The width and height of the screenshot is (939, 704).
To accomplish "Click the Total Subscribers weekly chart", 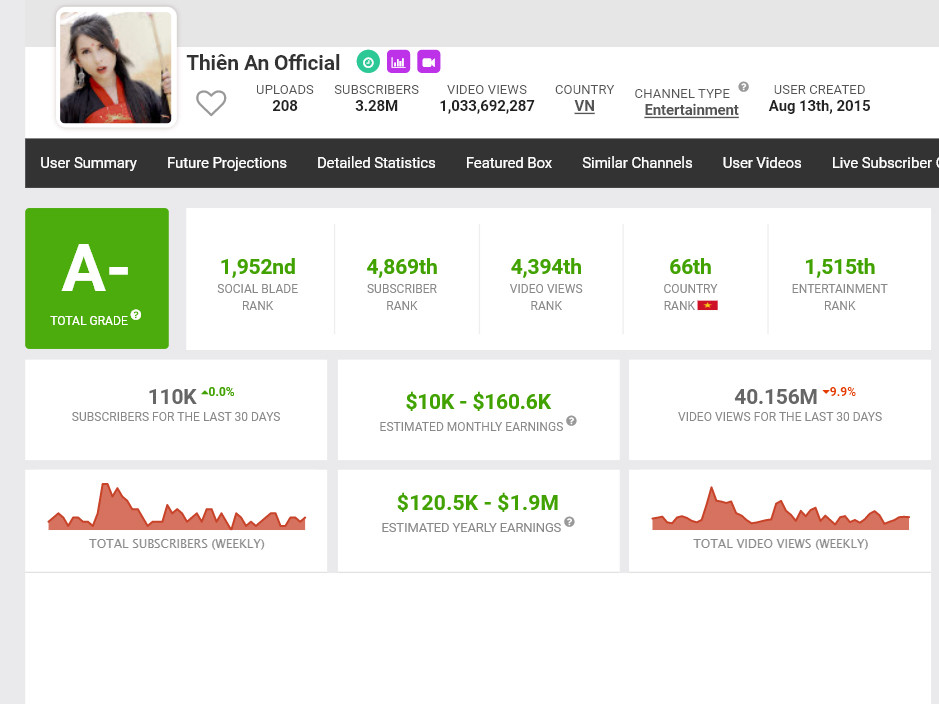I will tap(176, 508).
